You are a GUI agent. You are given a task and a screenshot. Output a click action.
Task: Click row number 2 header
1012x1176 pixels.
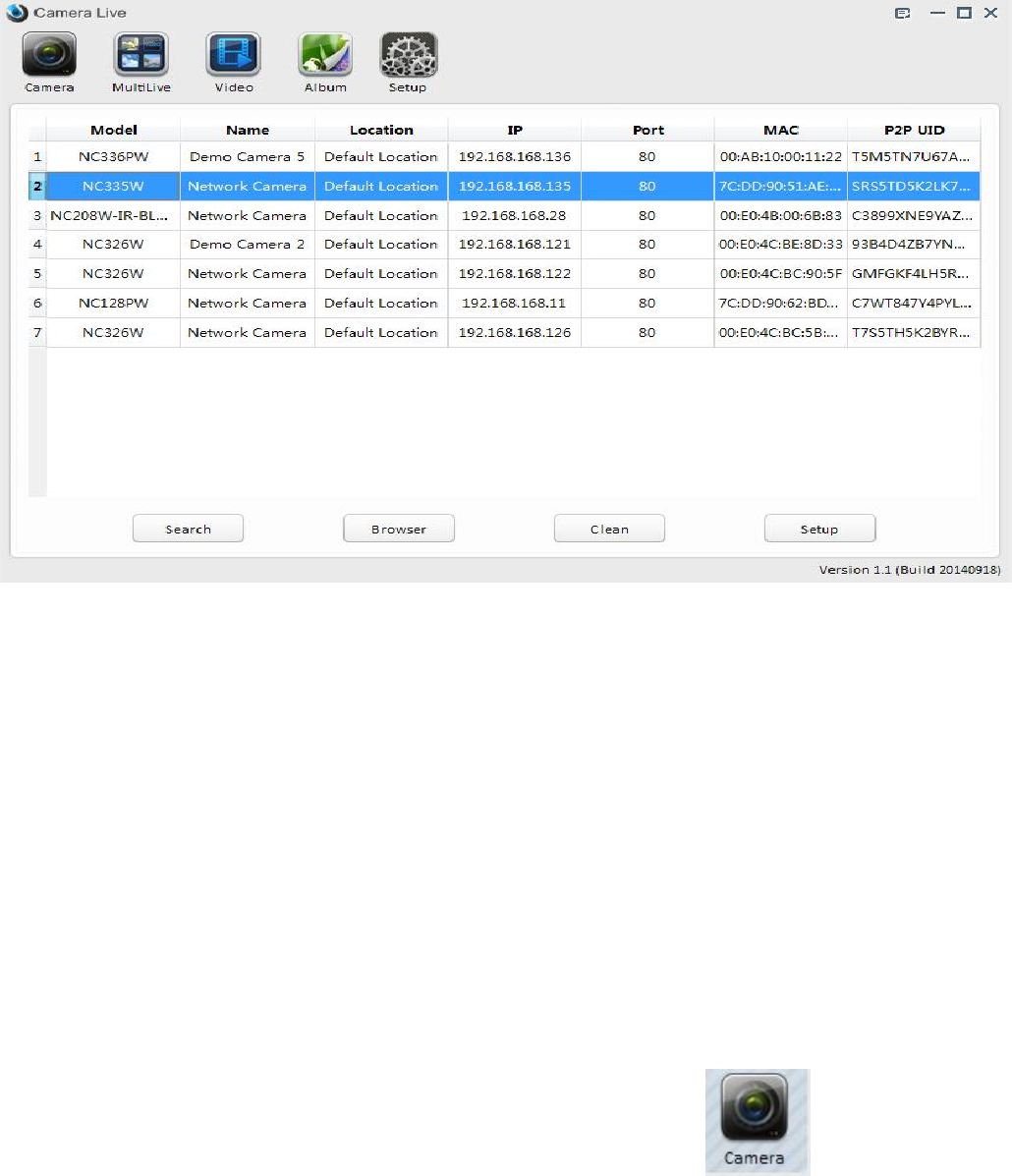37,186
